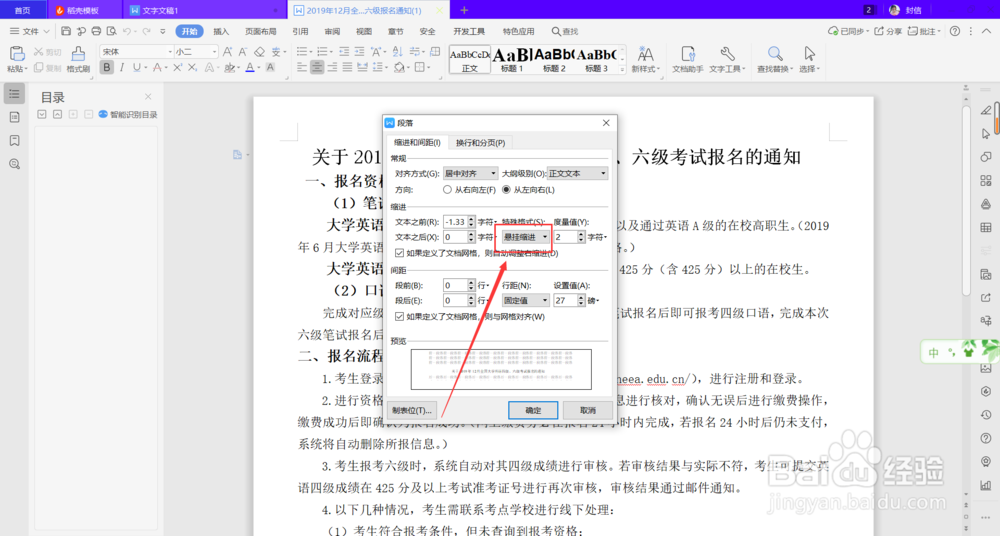The height and width of the screenshot is (536, 1000).
Task: Open alignment (对齐方式) dropdown in dialog
Action: pos(471,174)
